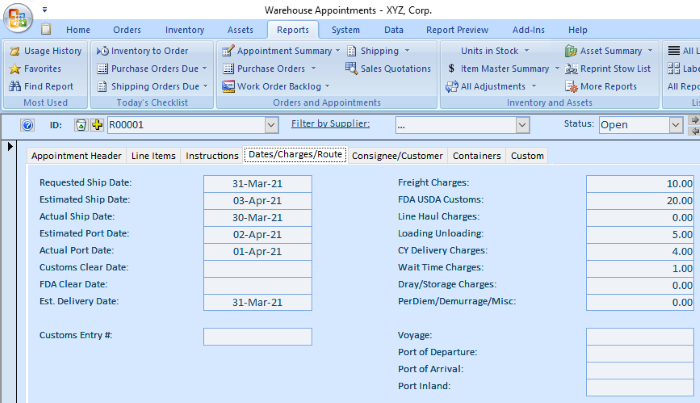Click the delete record icon beside ID
700x403 pixels.
tap(81, 125)
